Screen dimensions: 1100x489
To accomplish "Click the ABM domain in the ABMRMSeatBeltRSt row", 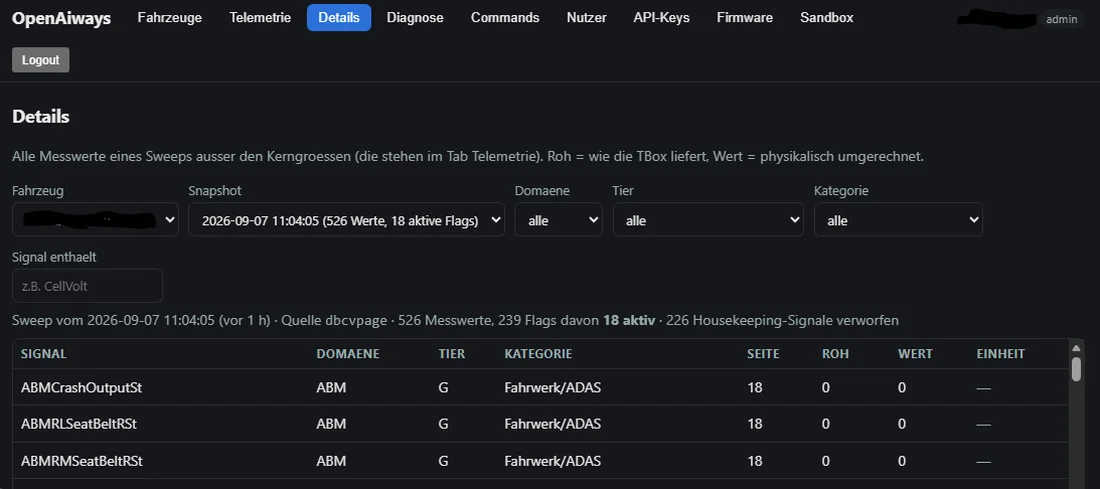I will click(331, 461).
